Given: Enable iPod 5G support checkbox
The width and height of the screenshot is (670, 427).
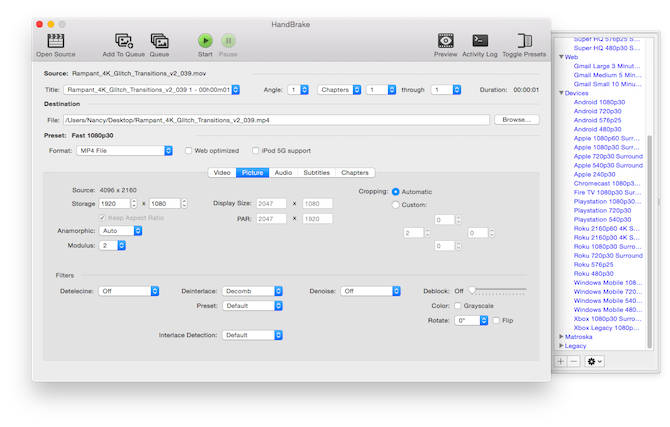Looking at the screenshot, I should coord(256,150).
